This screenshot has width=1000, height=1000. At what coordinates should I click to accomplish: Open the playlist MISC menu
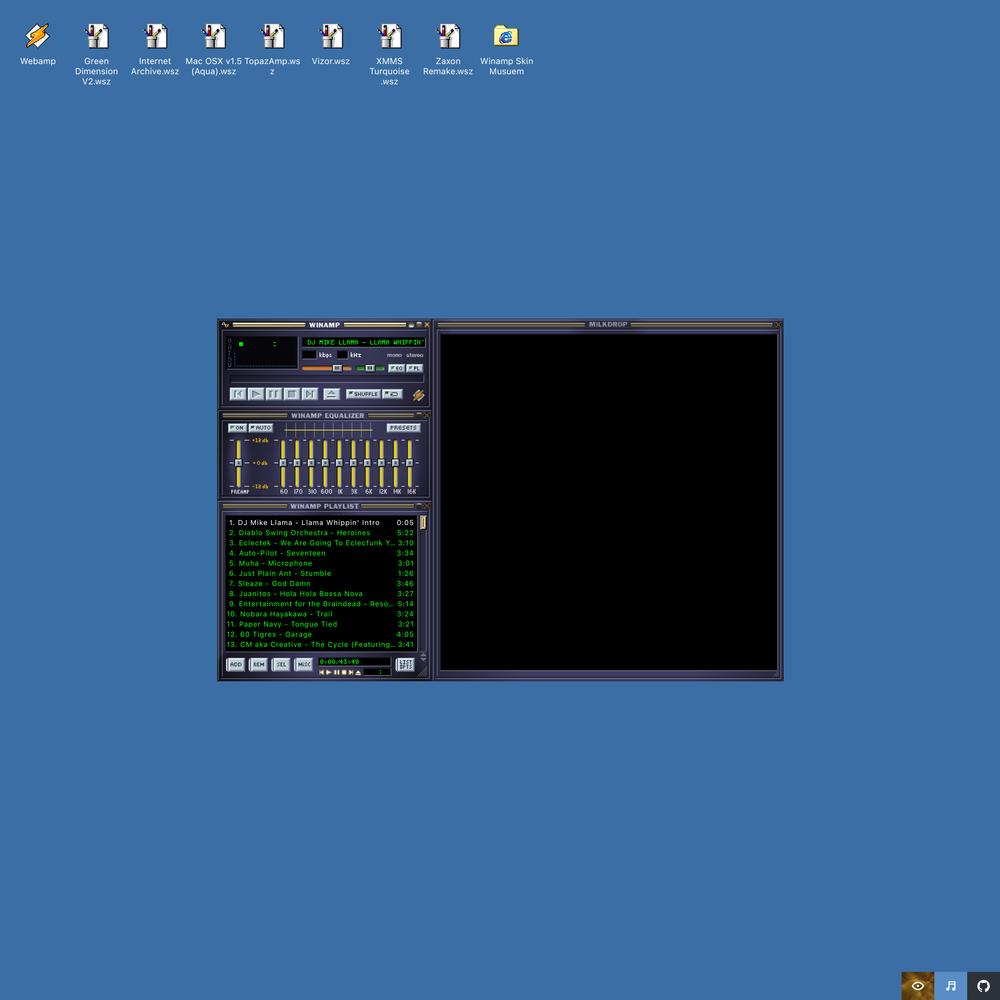point(304,665)
